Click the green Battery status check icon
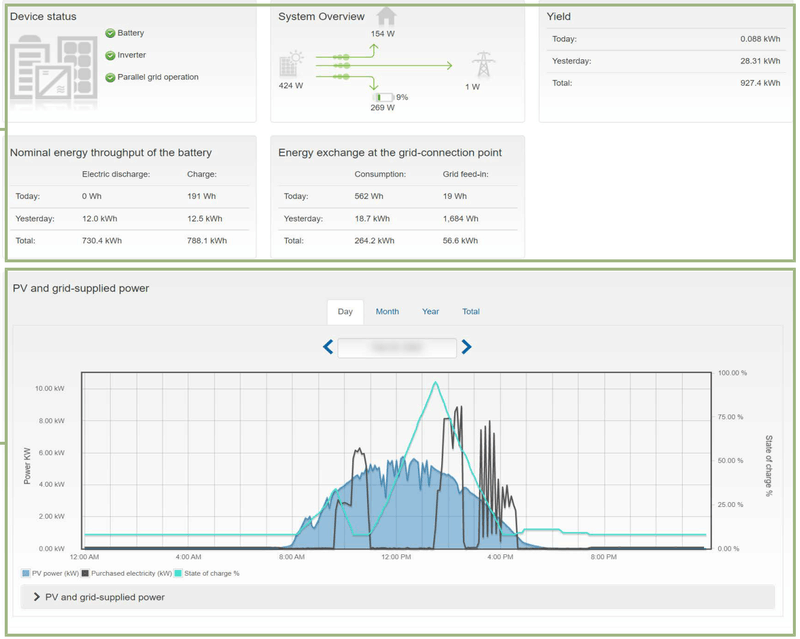Screen dimensions: 800x639 (110, 33)
